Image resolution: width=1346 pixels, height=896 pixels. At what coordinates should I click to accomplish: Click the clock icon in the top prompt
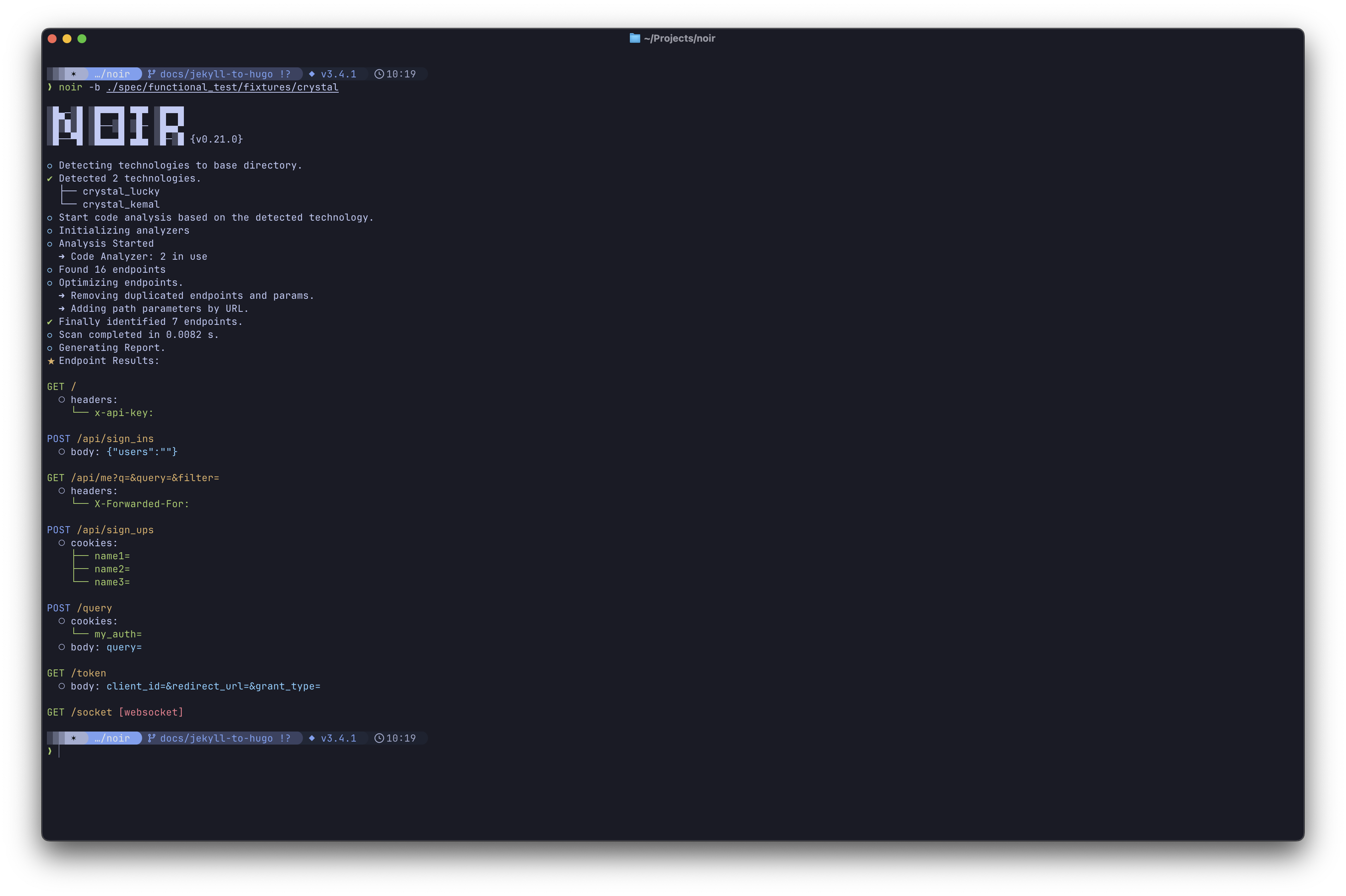[379, 74]
